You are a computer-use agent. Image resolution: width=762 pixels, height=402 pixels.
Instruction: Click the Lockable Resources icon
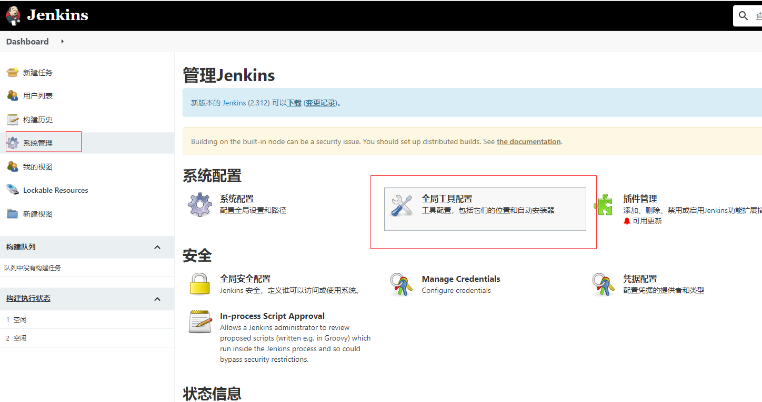[12, 190]
